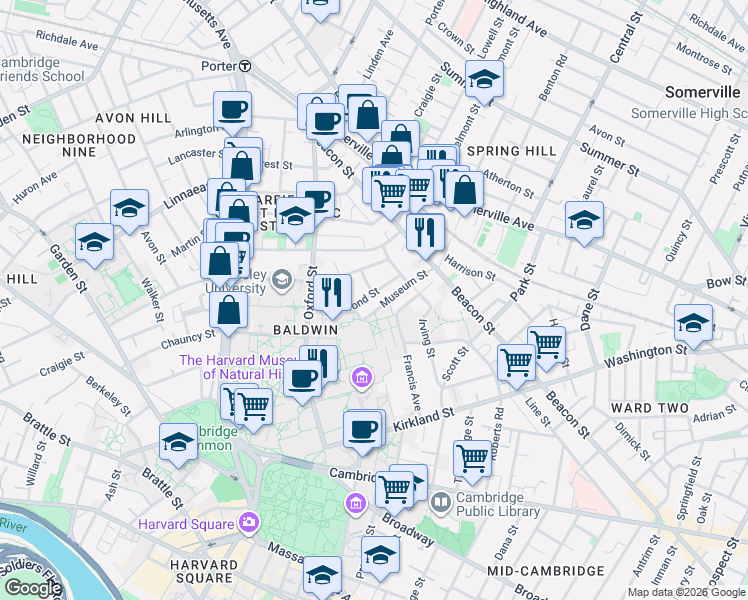This screenshot has height=600, width=748.
Task: Click the Somerville city label
Action: [x=703, y=92]
